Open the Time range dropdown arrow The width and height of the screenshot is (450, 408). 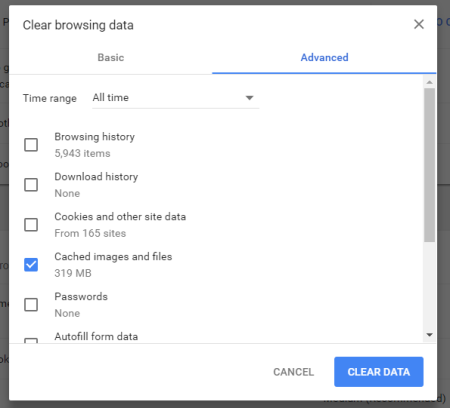pyautogui.click(x=249, y=98)
